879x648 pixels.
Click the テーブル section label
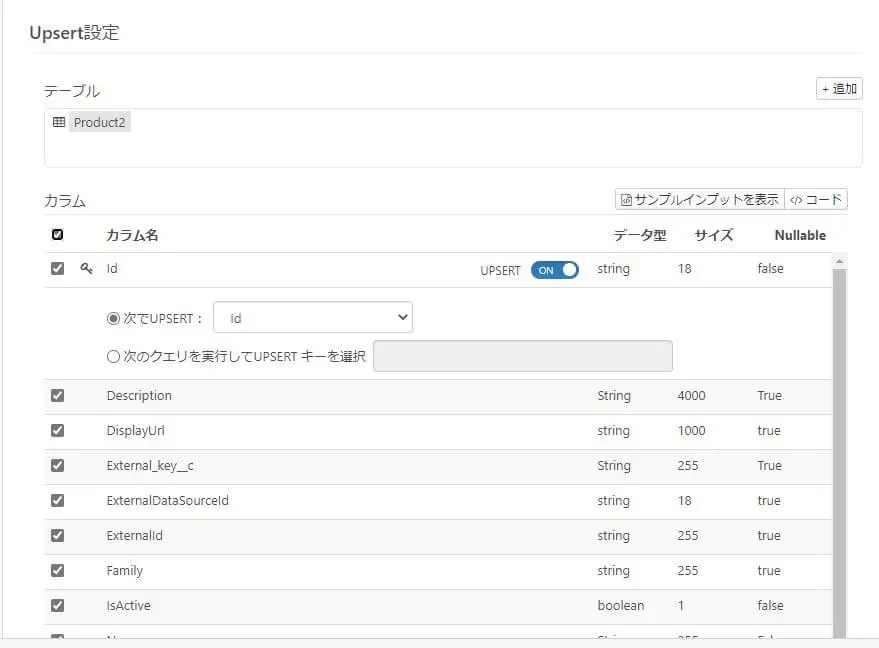pos(72,90)
